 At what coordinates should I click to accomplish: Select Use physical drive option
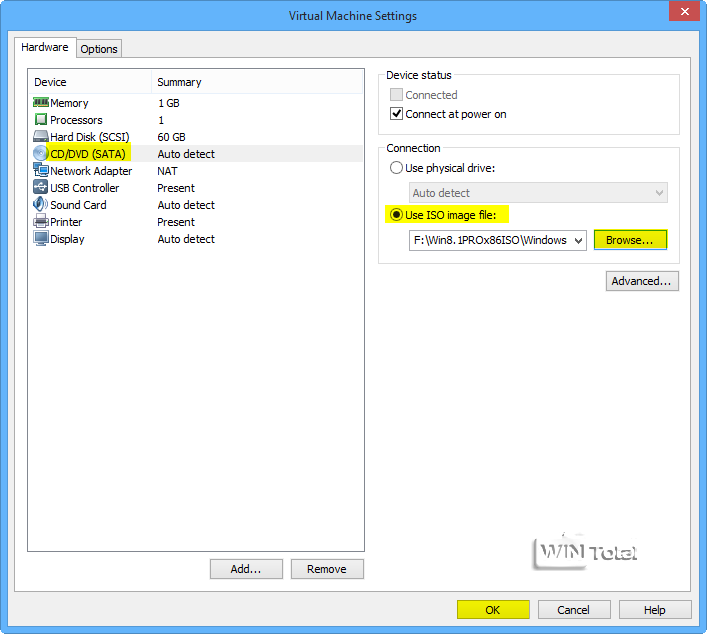396,168
